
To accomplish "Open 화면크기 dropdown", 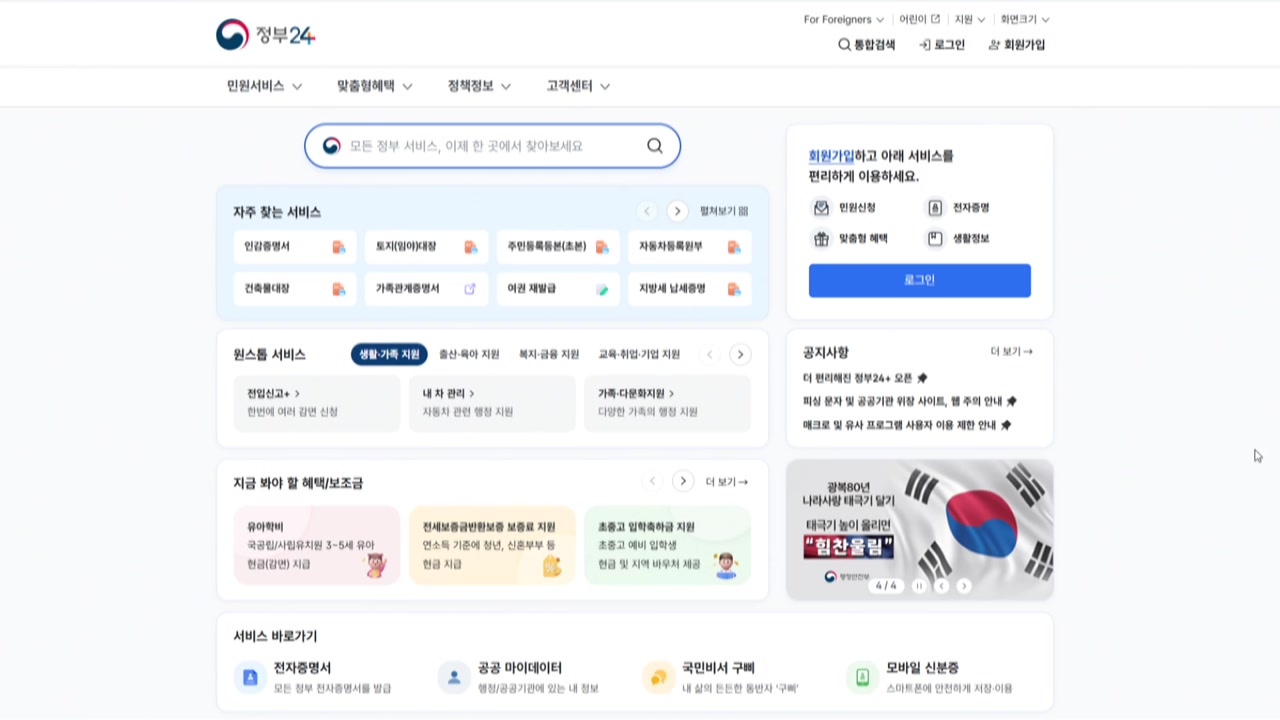I will pyautogui.click(x=1025, y=19).
